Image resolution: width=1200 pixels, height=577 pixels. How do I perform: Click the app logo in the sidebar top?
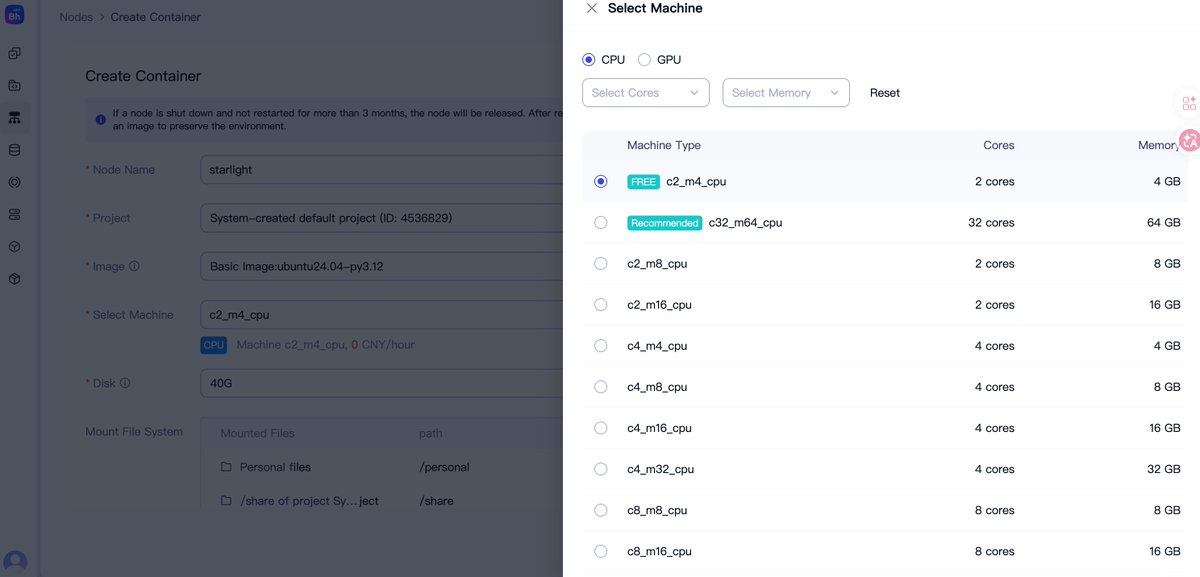point(15,14)
